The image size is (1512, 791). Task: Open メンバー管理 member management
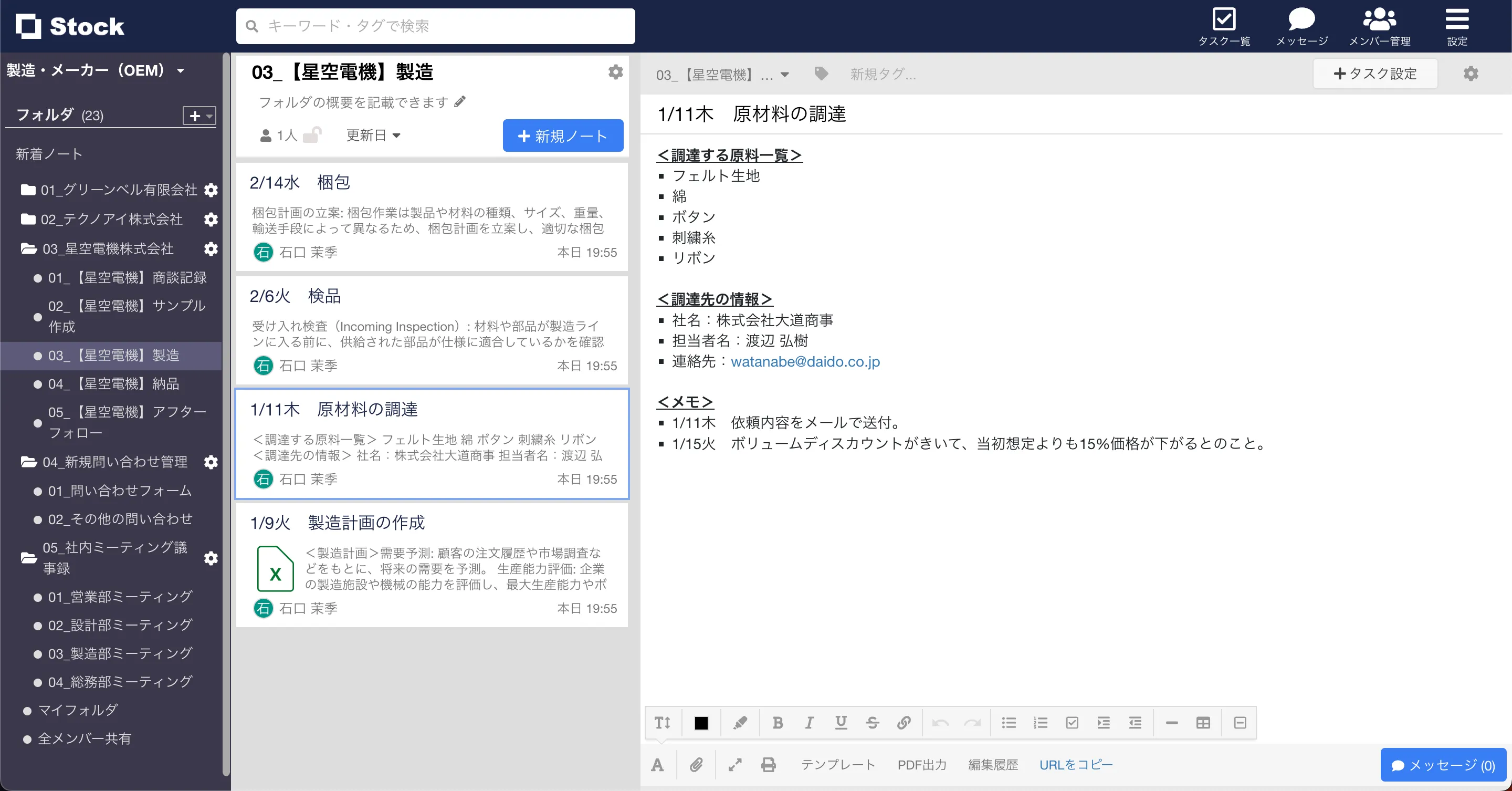pyautogui.click(x=1381, y=25)
